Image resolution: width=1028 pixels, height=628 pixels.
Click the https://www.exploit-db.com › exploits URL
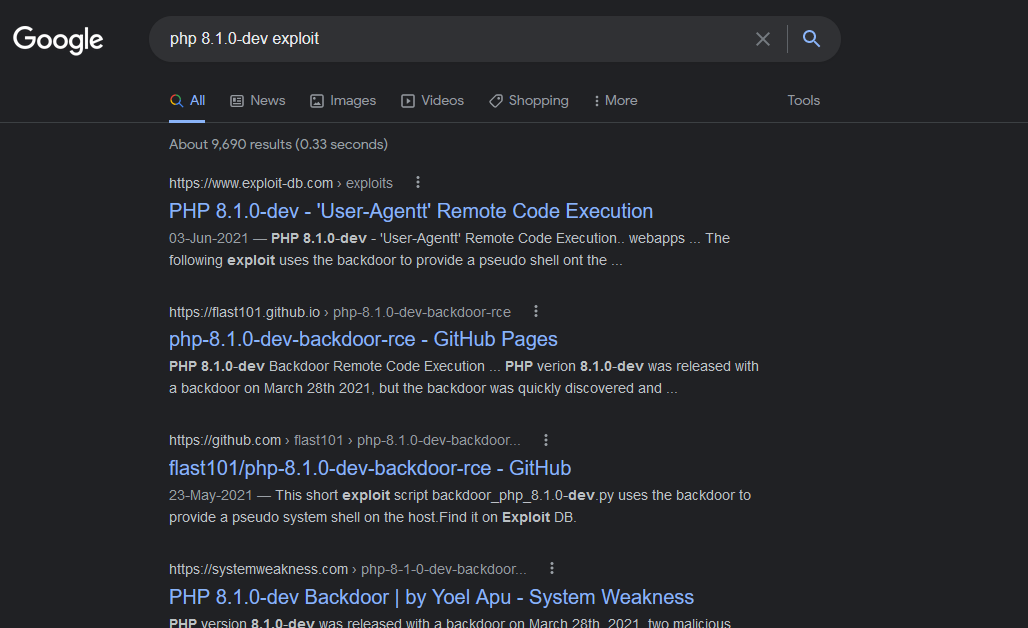(x=281, y=183)
